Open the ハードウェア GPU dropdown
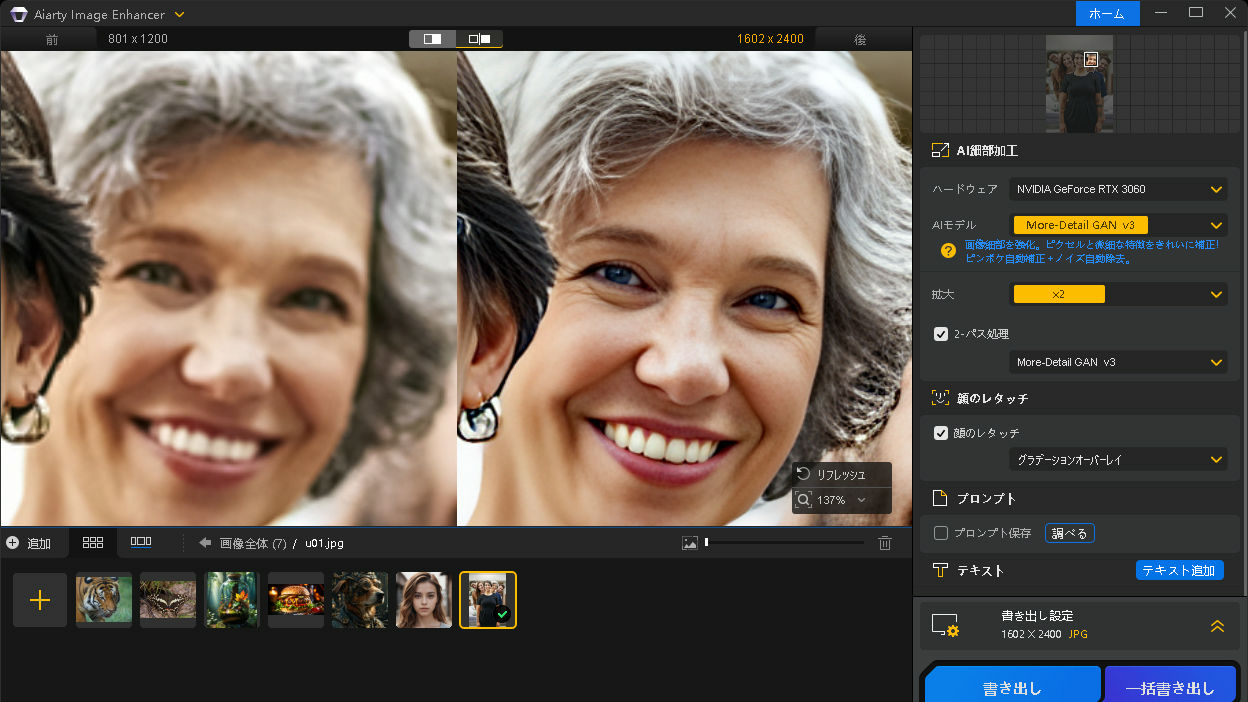 coord(1119,189)
